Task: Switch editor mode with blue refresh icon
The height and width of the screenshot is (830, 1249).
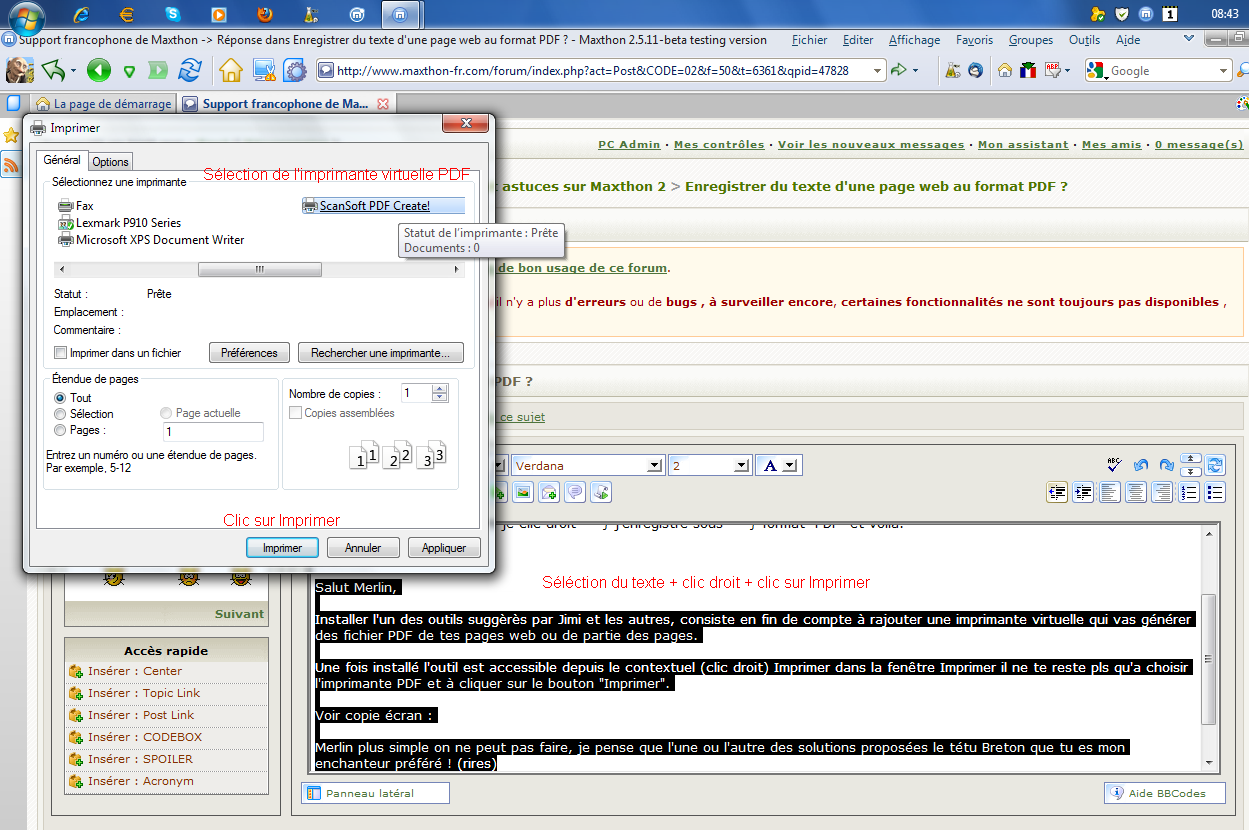Action: (x=1215, y=465)
